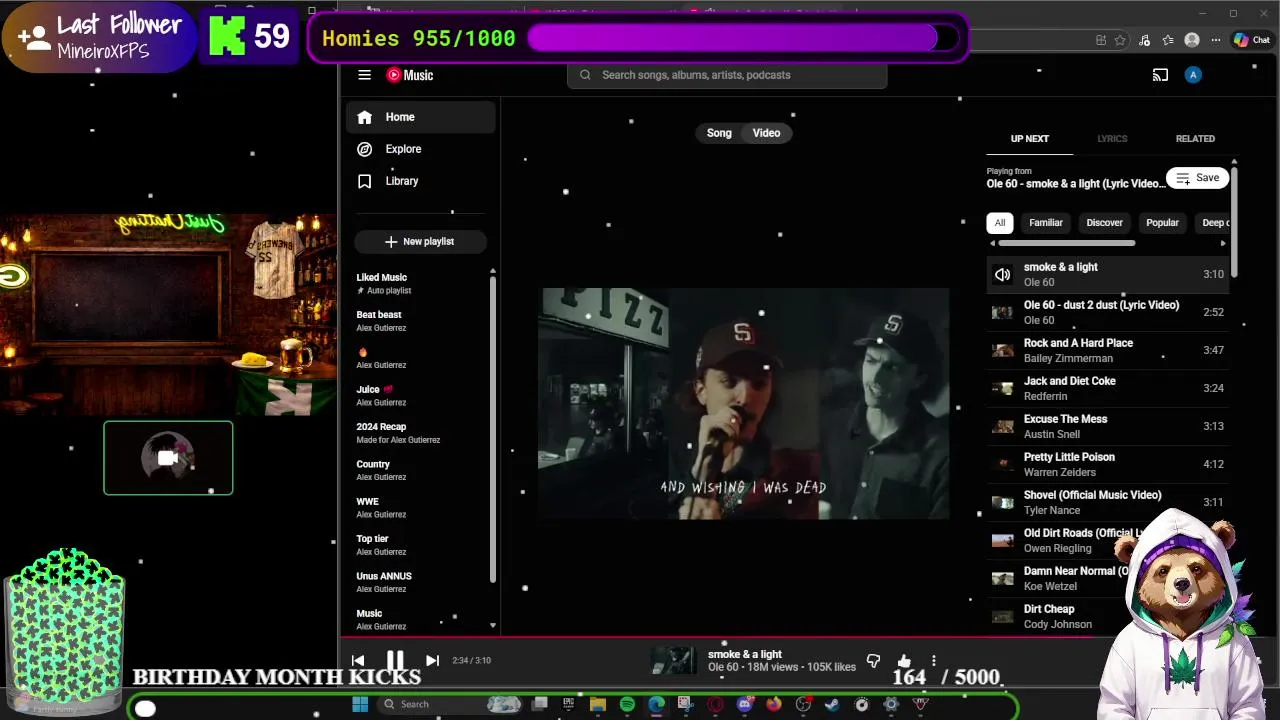Go to Library in the sidebar

coord(421,181)
